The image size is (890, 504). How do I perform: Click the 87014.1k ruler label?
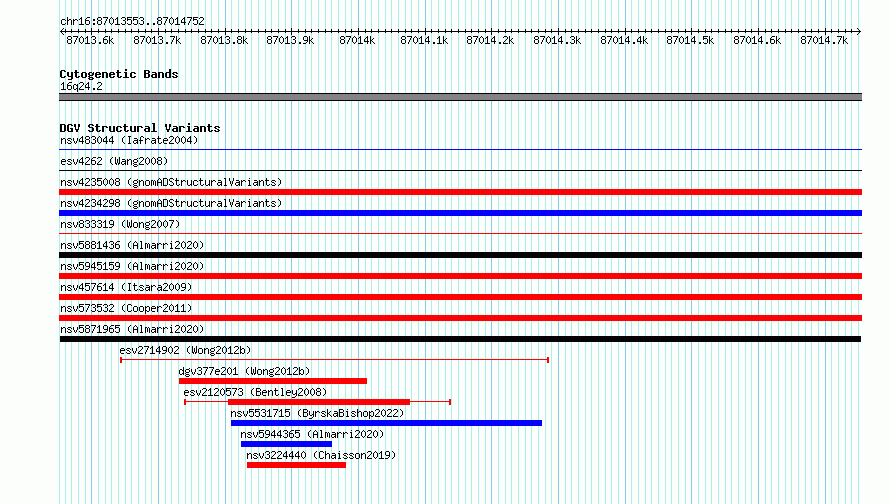click(424, 40)
